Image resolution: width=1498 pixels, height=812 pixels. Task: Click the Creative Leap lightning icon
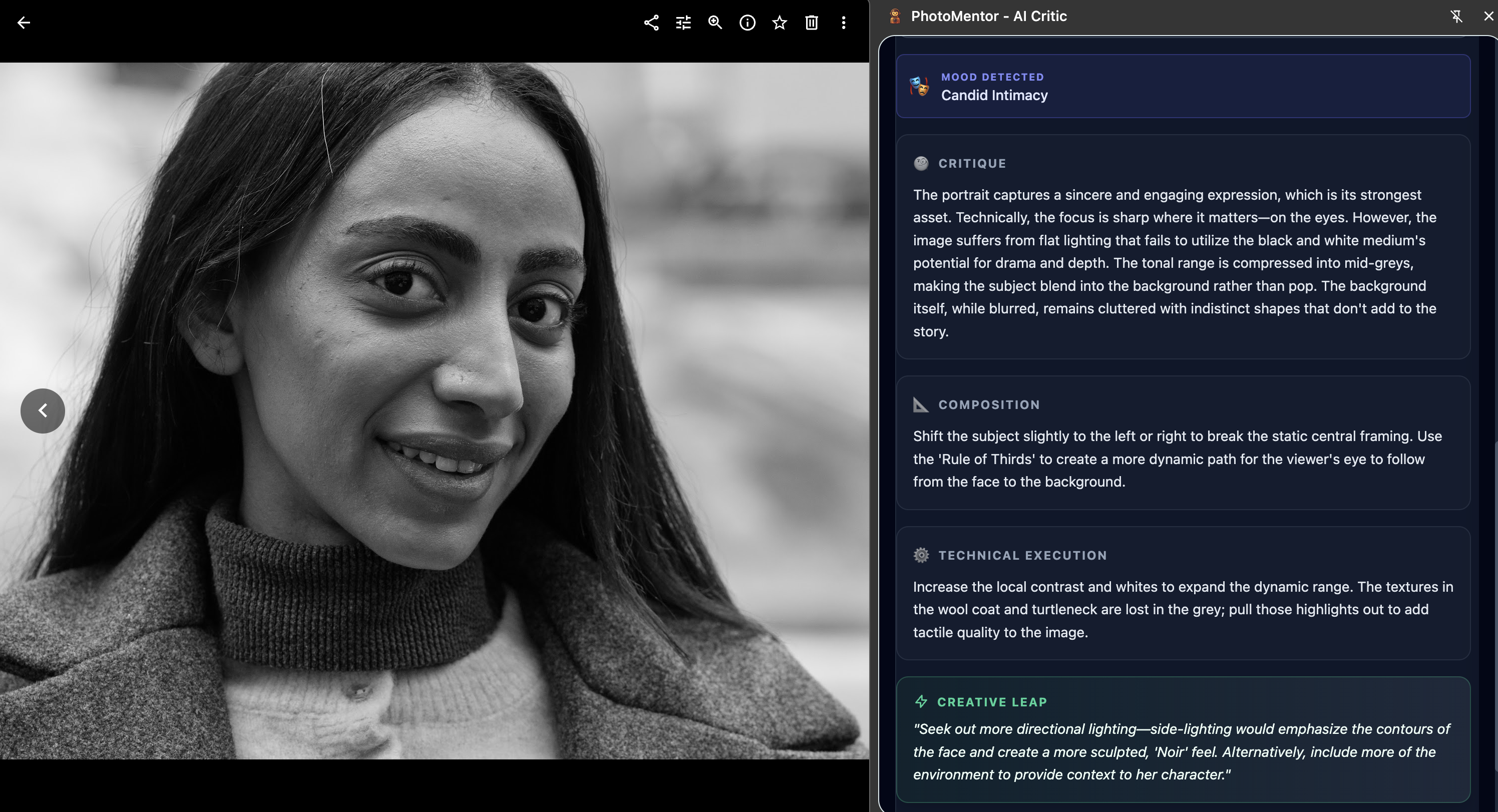(922, 702)
